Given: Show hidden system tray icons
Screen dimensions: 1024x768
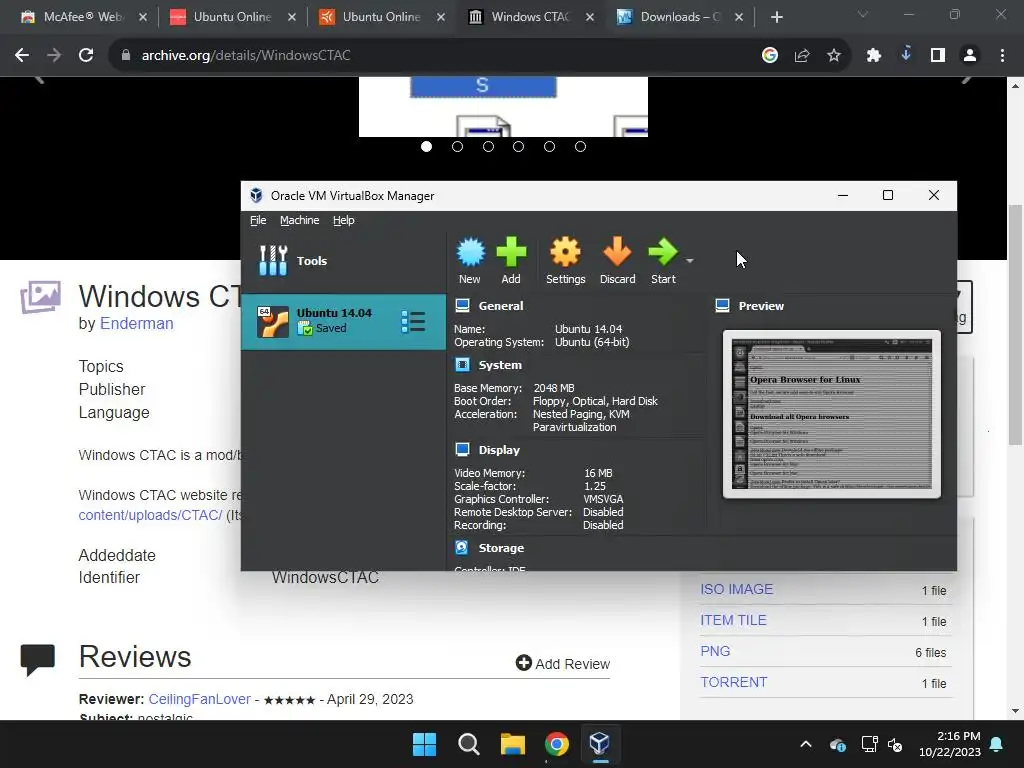Looking at the screenshot, I should coord(806,744).
